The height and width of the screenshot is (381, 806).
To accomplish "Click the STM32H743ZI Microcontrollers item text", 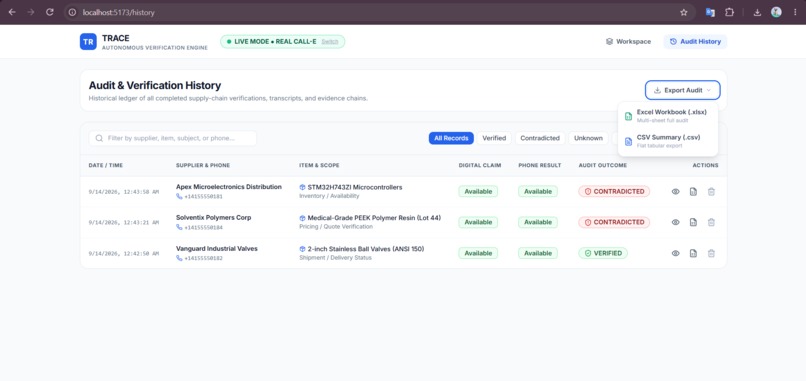I will [x=355, y=188].
